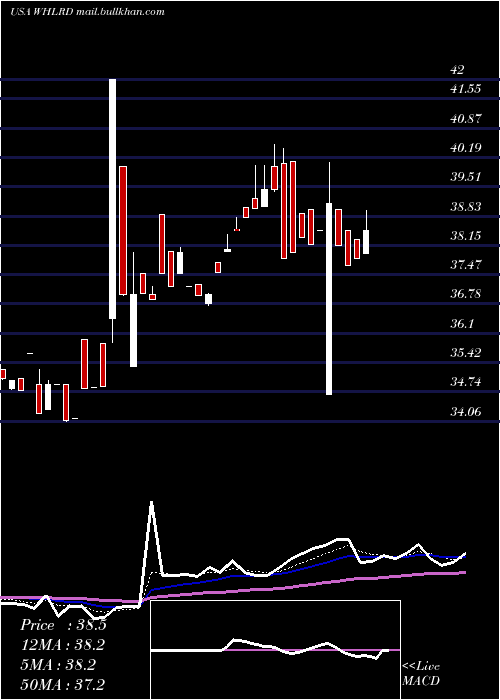Click the white spike peak in the moving-average panel
Viewport: 500px width, 700px height.
click(152, 502)
